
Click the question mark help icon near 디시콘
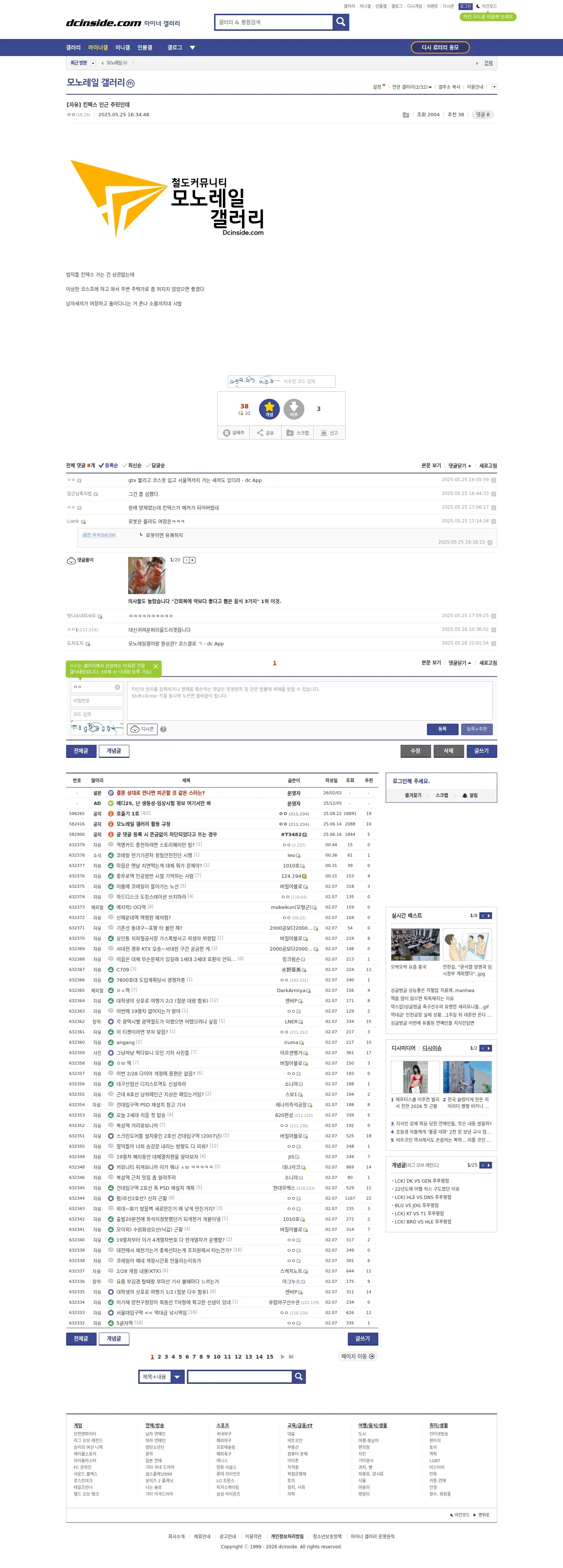[163, 729]
